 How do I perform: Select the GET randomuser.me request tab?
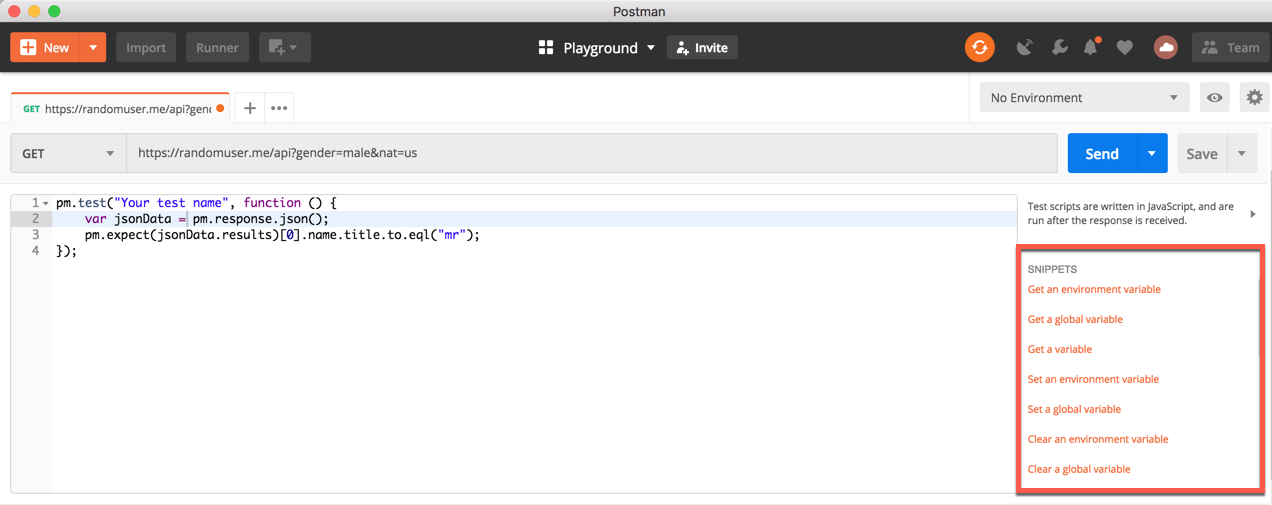(x=118, y=108)
